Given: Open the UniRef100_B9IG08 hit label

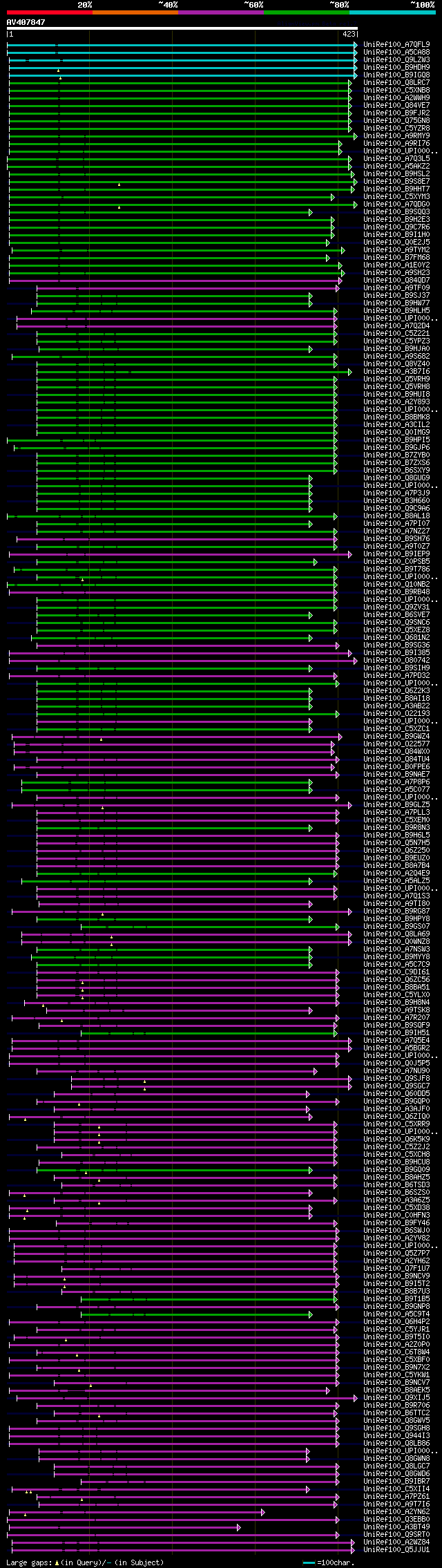Looking at the screenshot, I should point(396,75).
